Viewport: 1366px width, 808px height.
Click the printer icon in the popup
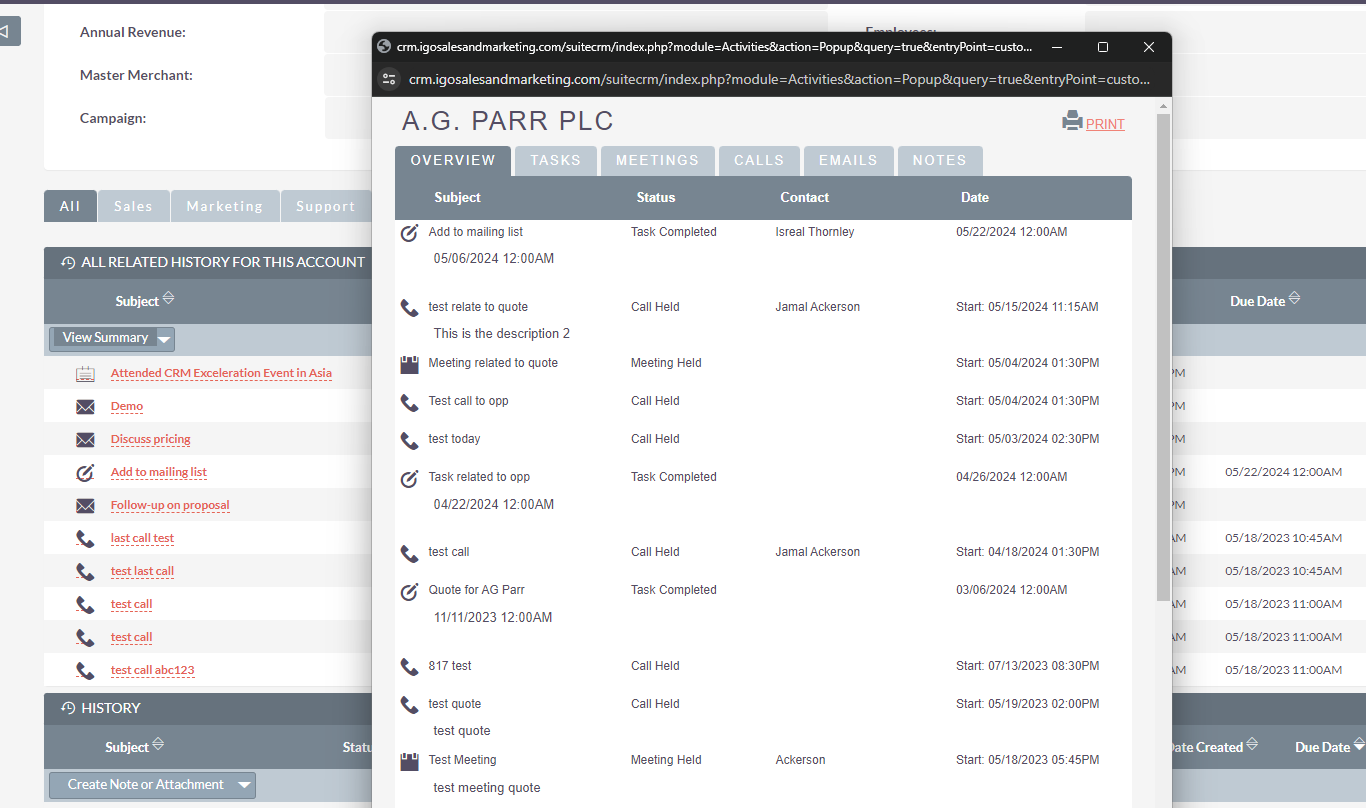[x=1072, y=121]
